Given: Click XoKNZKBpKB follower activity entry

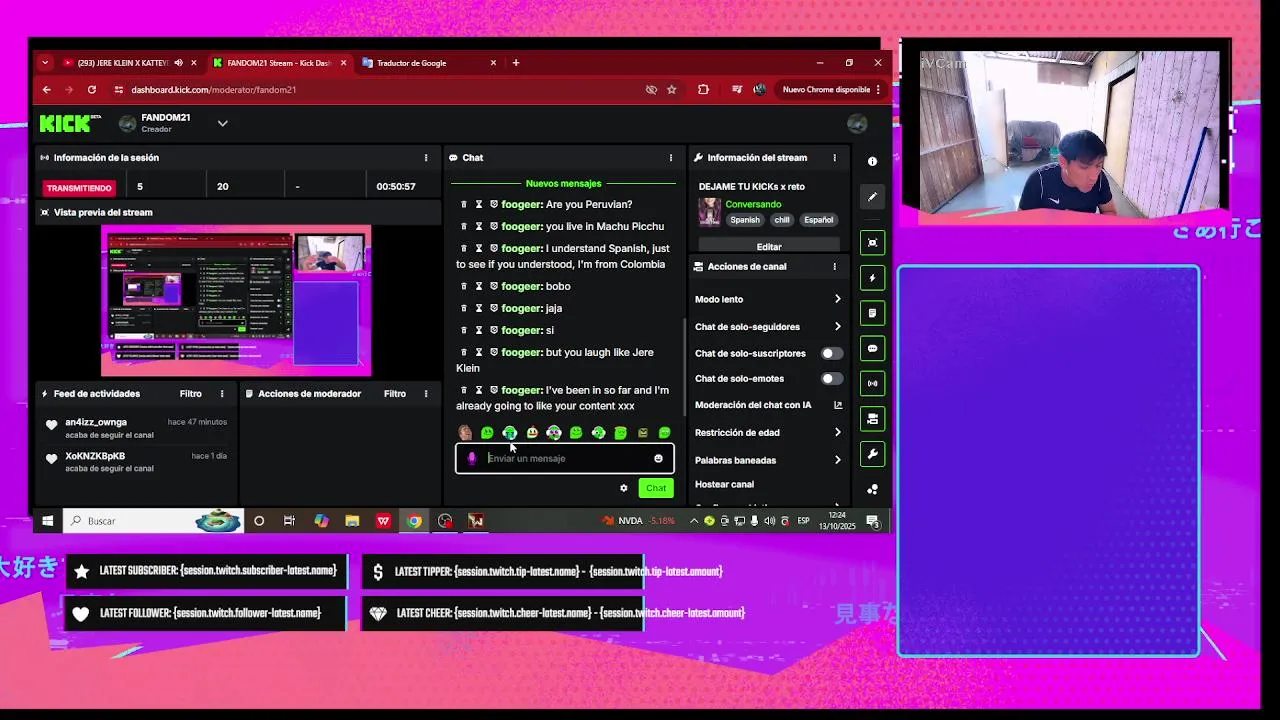Looking at the screenshot, I should coord(136,461).
